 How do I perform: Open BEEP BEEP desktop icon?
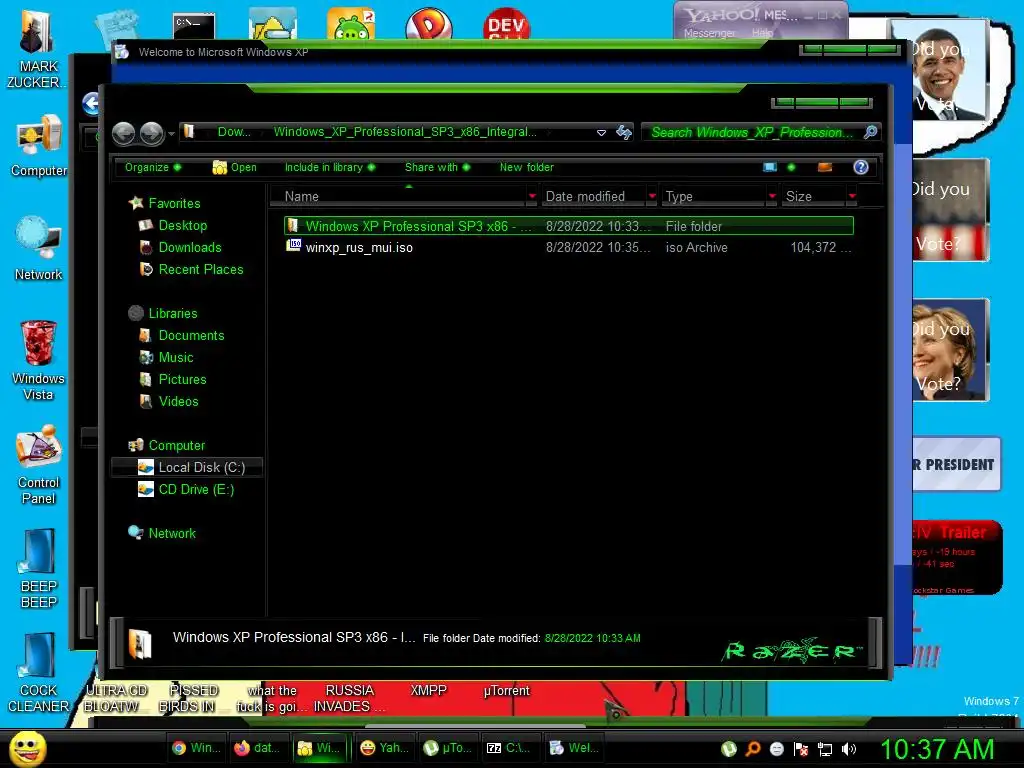(38, 569)
